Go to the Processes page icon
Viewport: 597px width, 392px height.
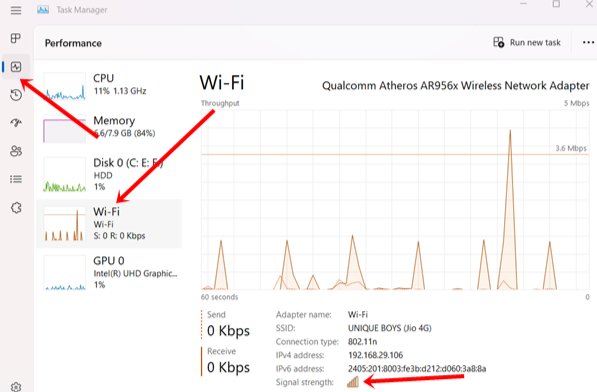[16, 38]
